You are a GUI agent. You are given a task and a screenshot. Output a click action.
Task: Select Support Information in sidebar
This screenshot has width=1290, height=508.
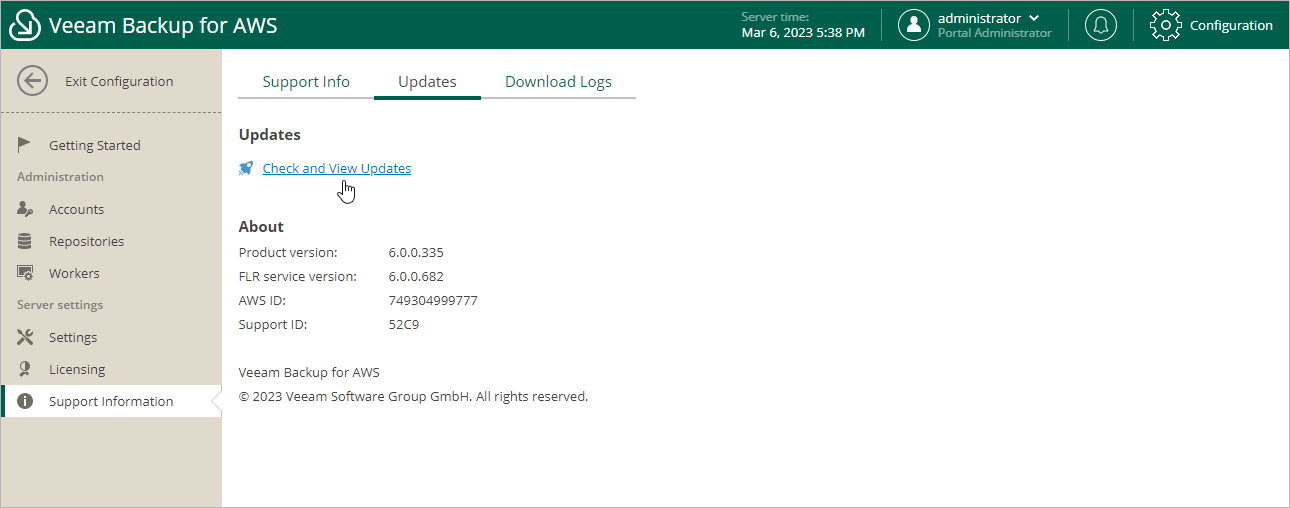pos(111,401)
